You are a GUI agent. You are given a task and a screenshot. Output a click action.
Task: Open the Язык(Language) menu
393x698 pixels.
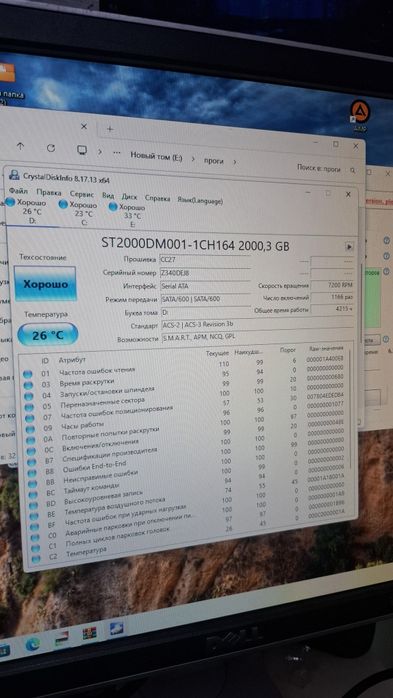point(200,200)
